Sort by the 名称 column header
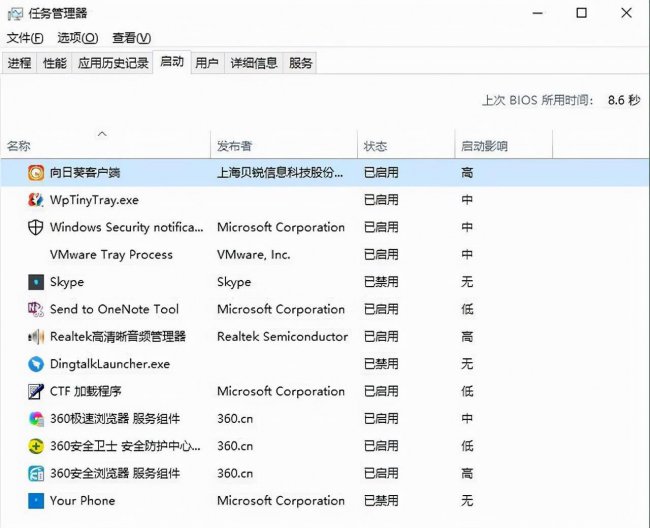 tap(106, 144)
